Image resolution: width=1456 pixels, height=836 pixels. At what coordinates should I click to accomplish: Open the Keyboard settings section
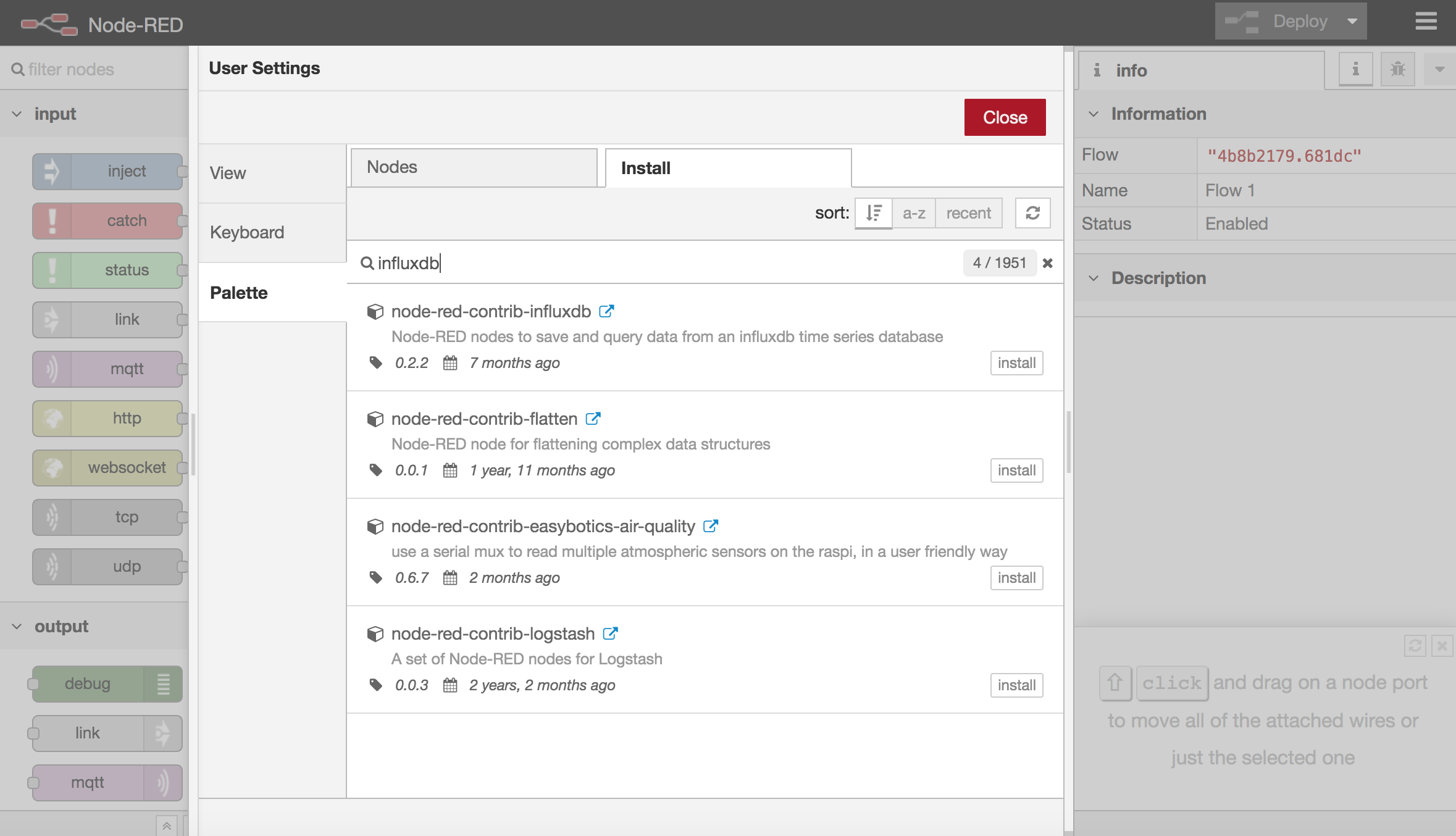pos(272,233)
